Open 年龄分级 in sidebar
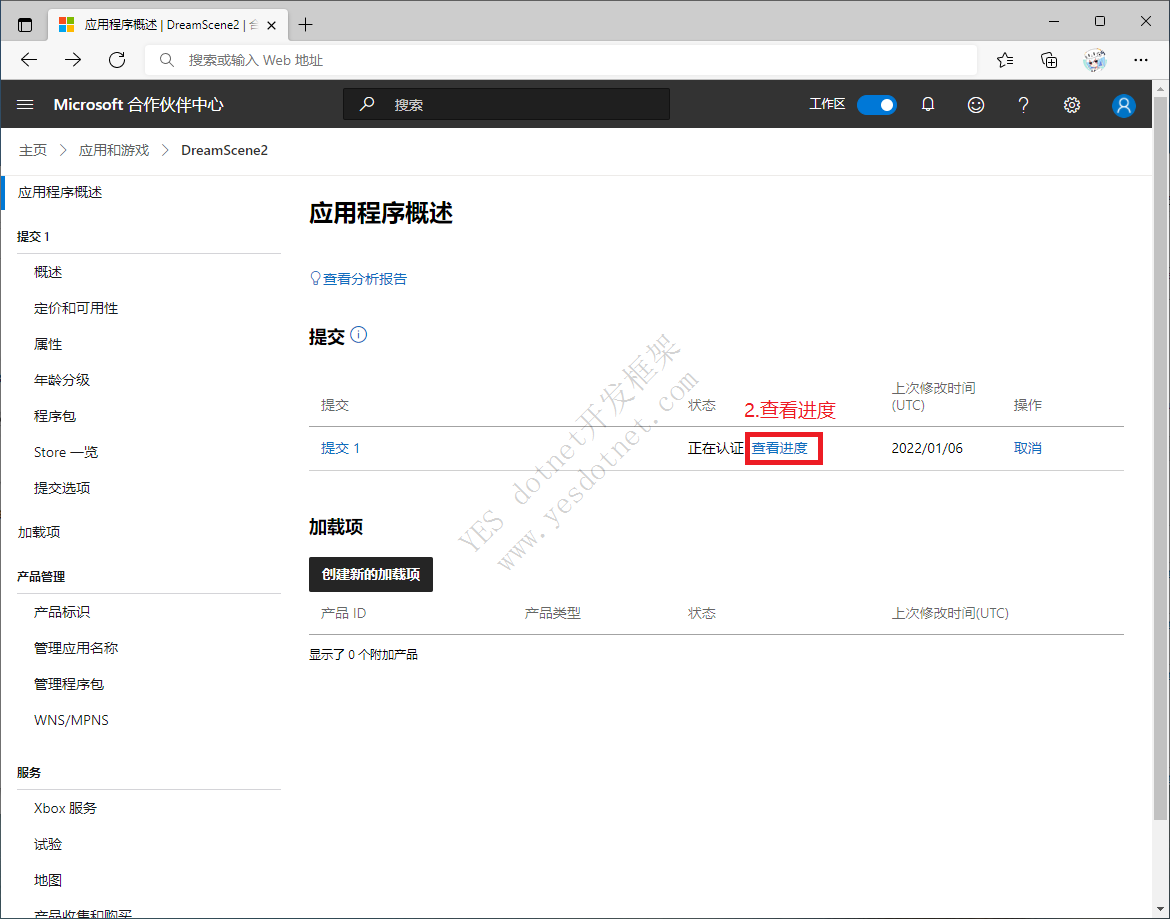The width and height of the screenshot is (1170, 919). [x=62, y=380]
